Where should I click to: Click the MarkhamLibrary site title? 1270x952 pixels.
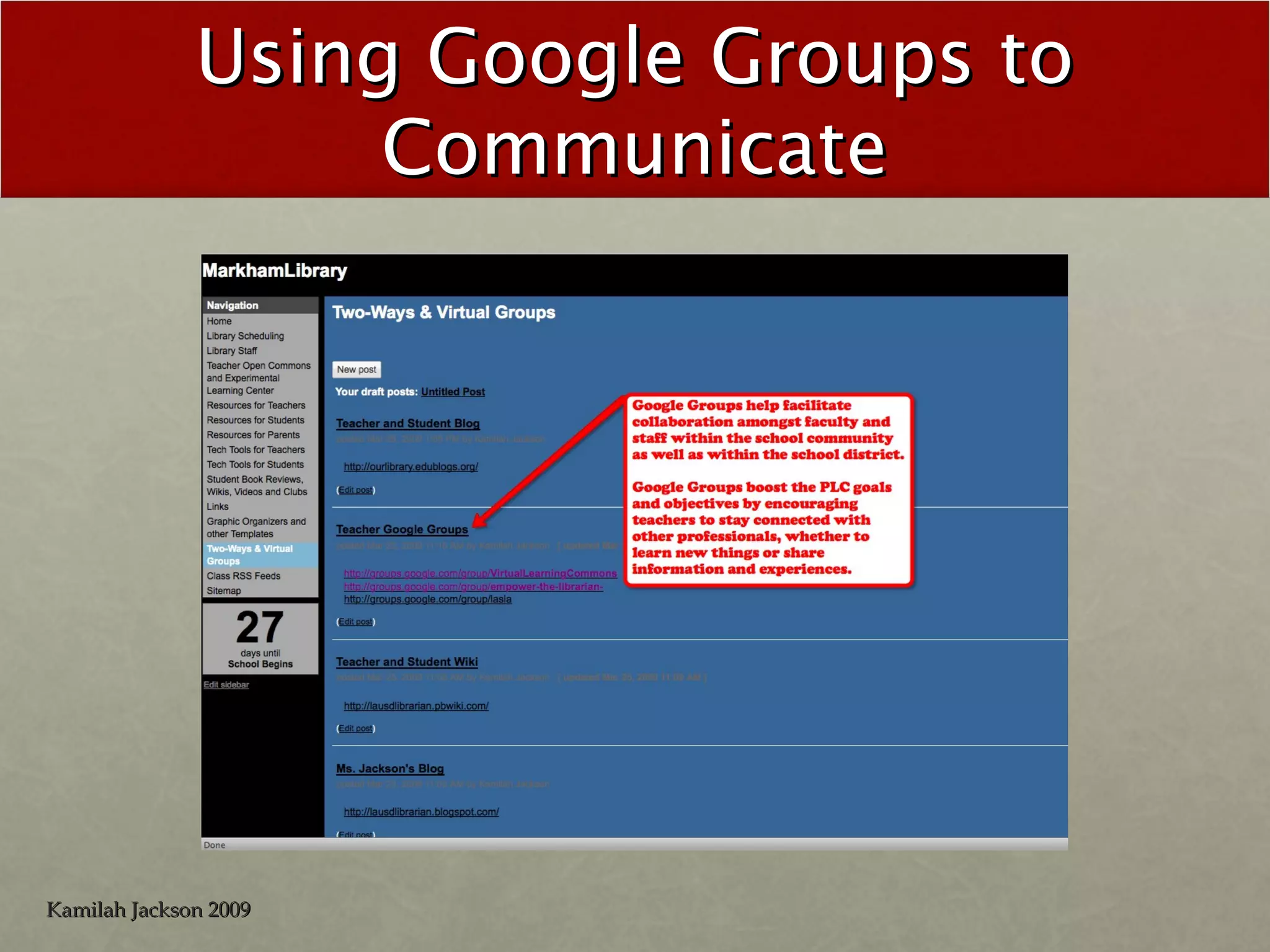point(274,271)
